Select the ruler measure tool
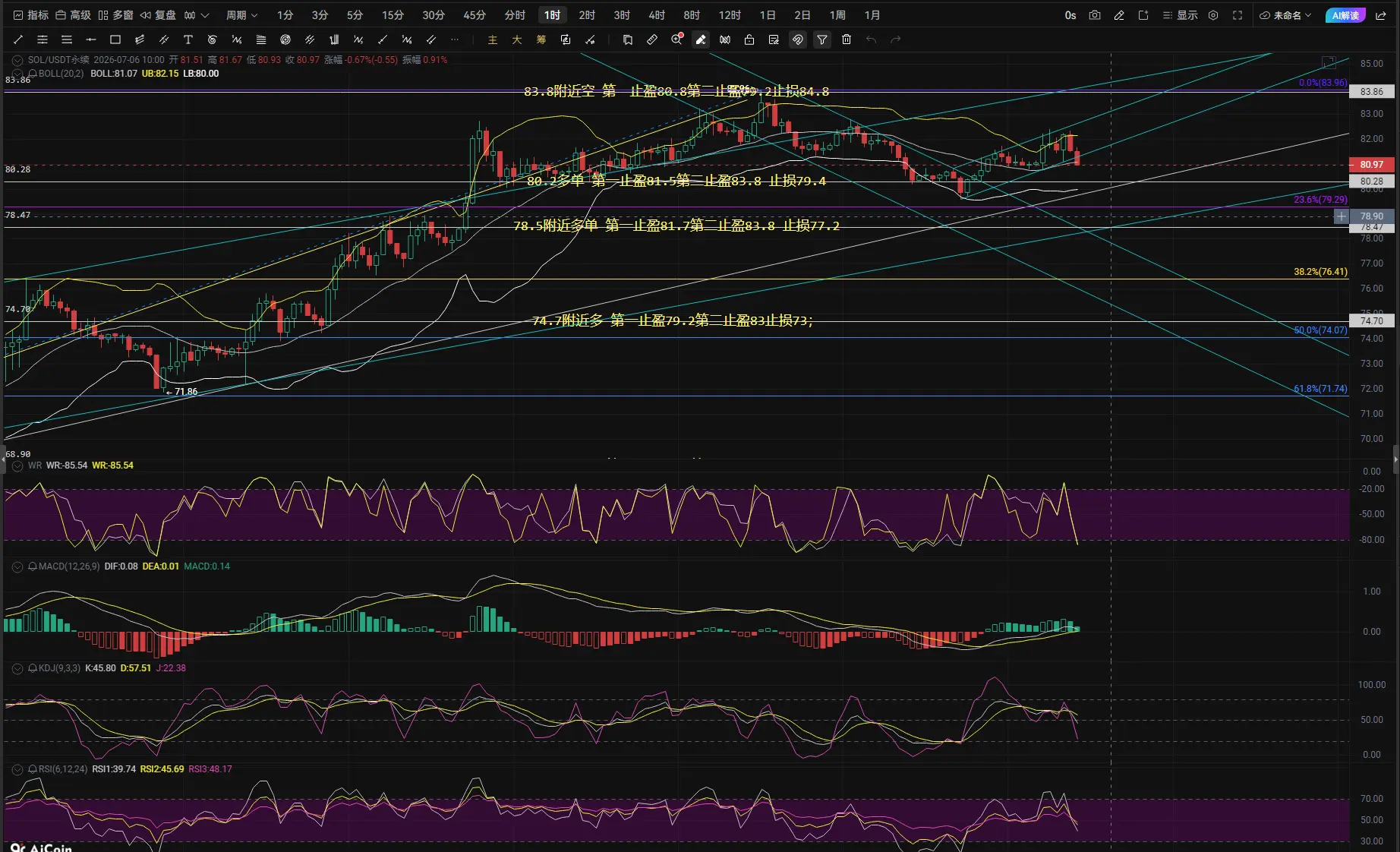 [652, 39]
